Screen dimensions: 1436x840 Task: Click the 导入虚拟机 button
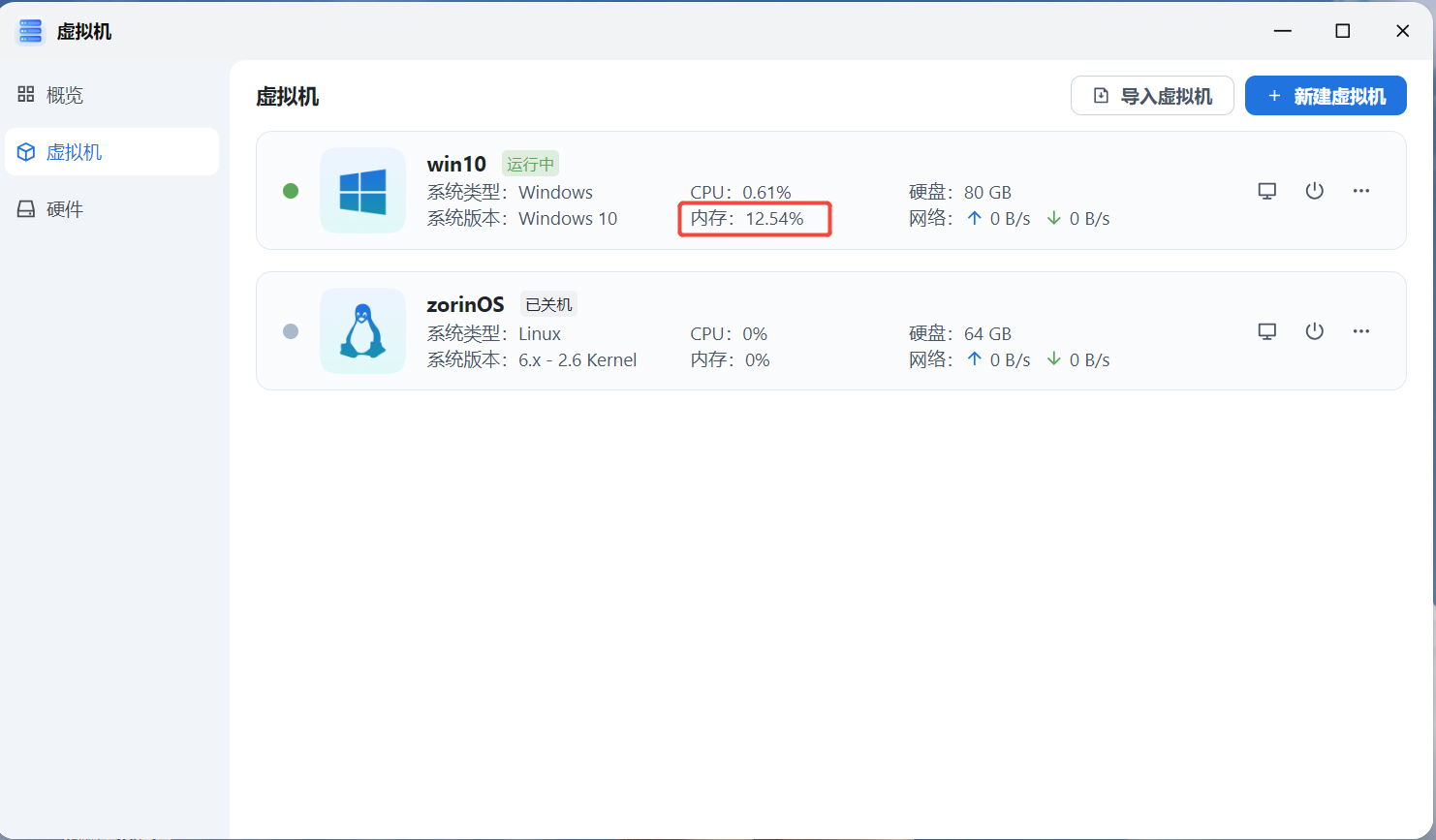point(1152,95)
